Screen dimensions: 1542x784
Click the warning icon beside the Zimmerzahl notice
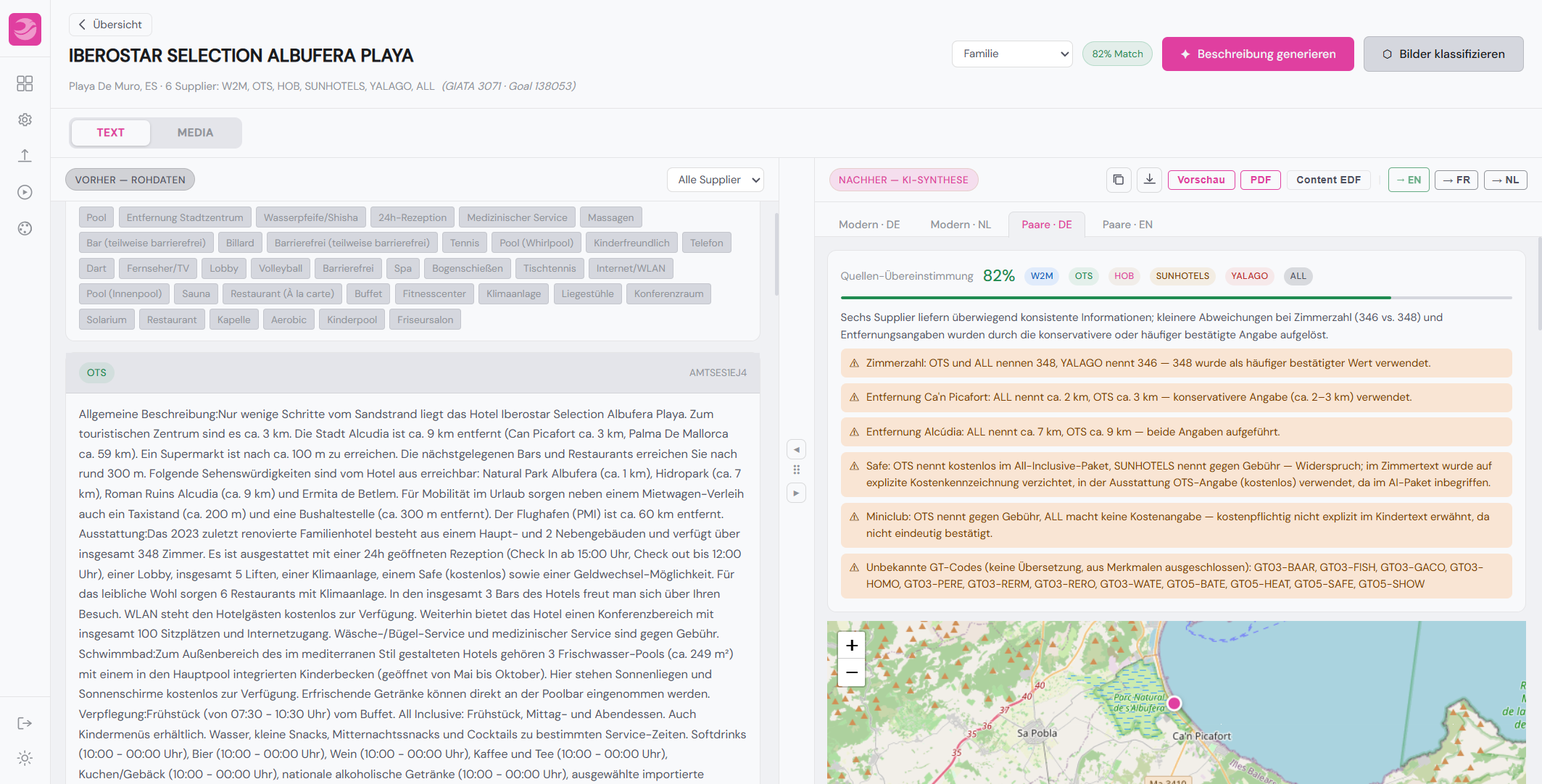(854, 363)
